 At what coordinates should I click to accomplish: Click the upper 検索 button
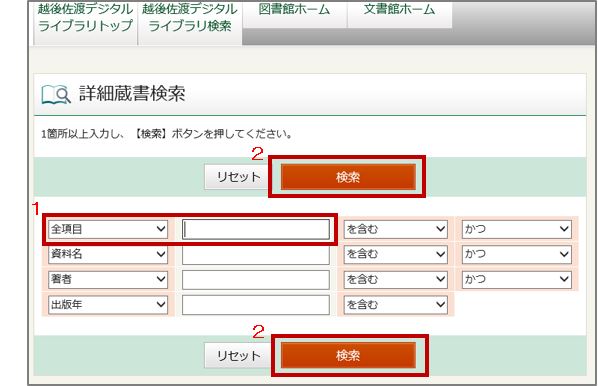348,177
